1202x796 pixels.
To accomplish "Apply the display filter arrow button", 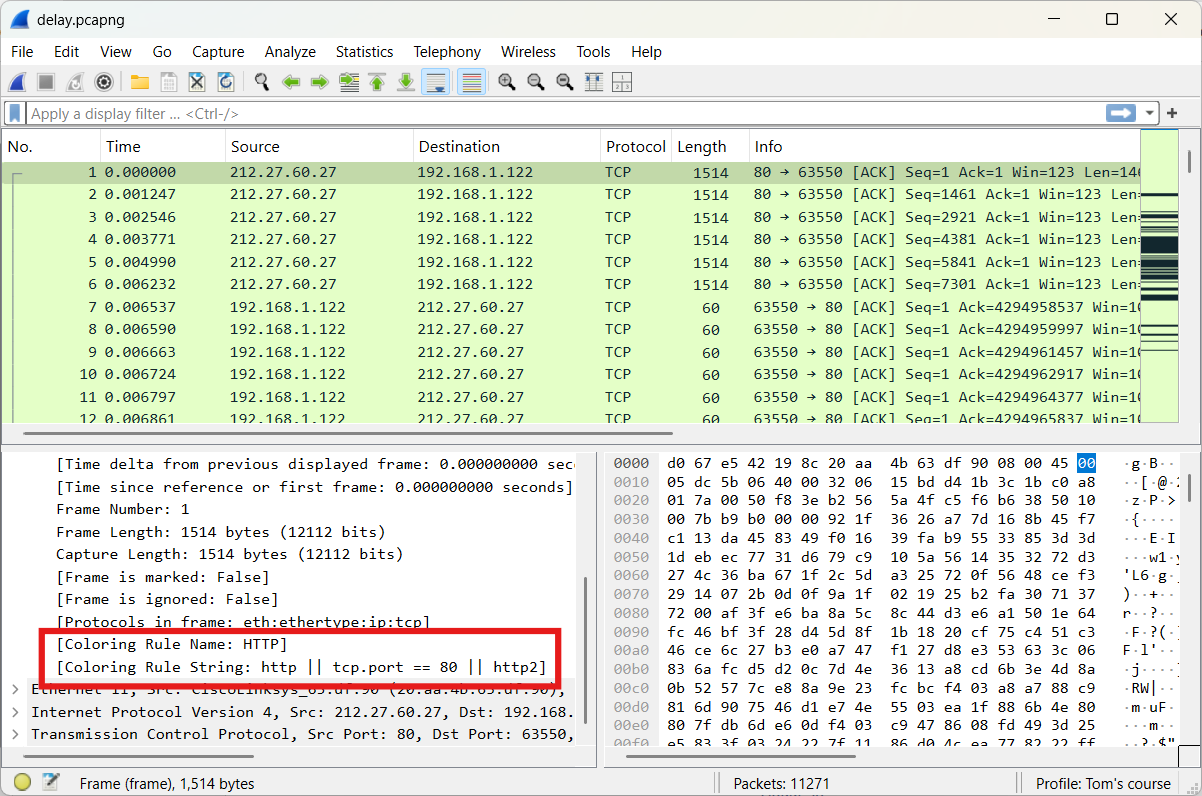I will click(1121, 113).
